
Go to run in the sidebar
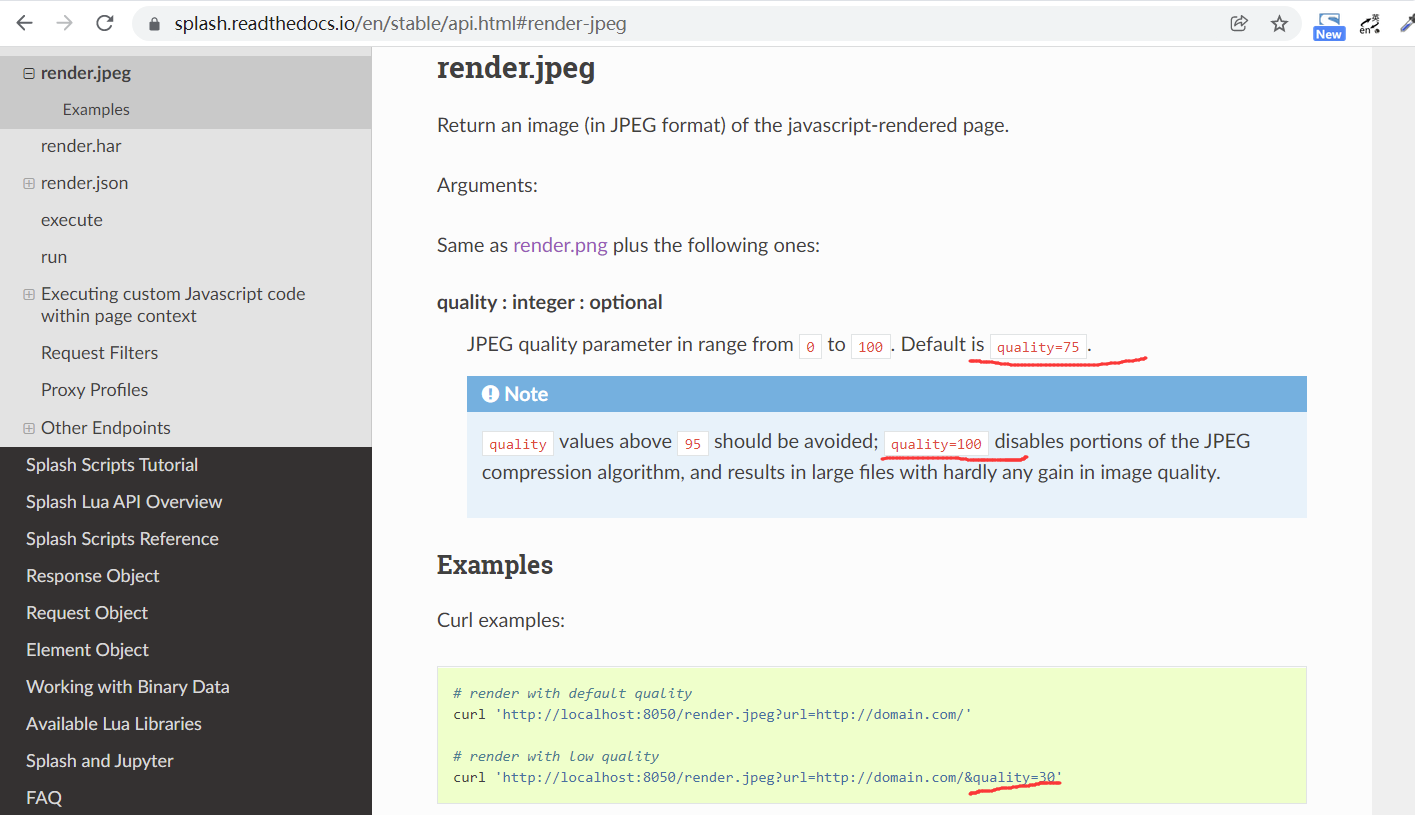pos(54,257)
